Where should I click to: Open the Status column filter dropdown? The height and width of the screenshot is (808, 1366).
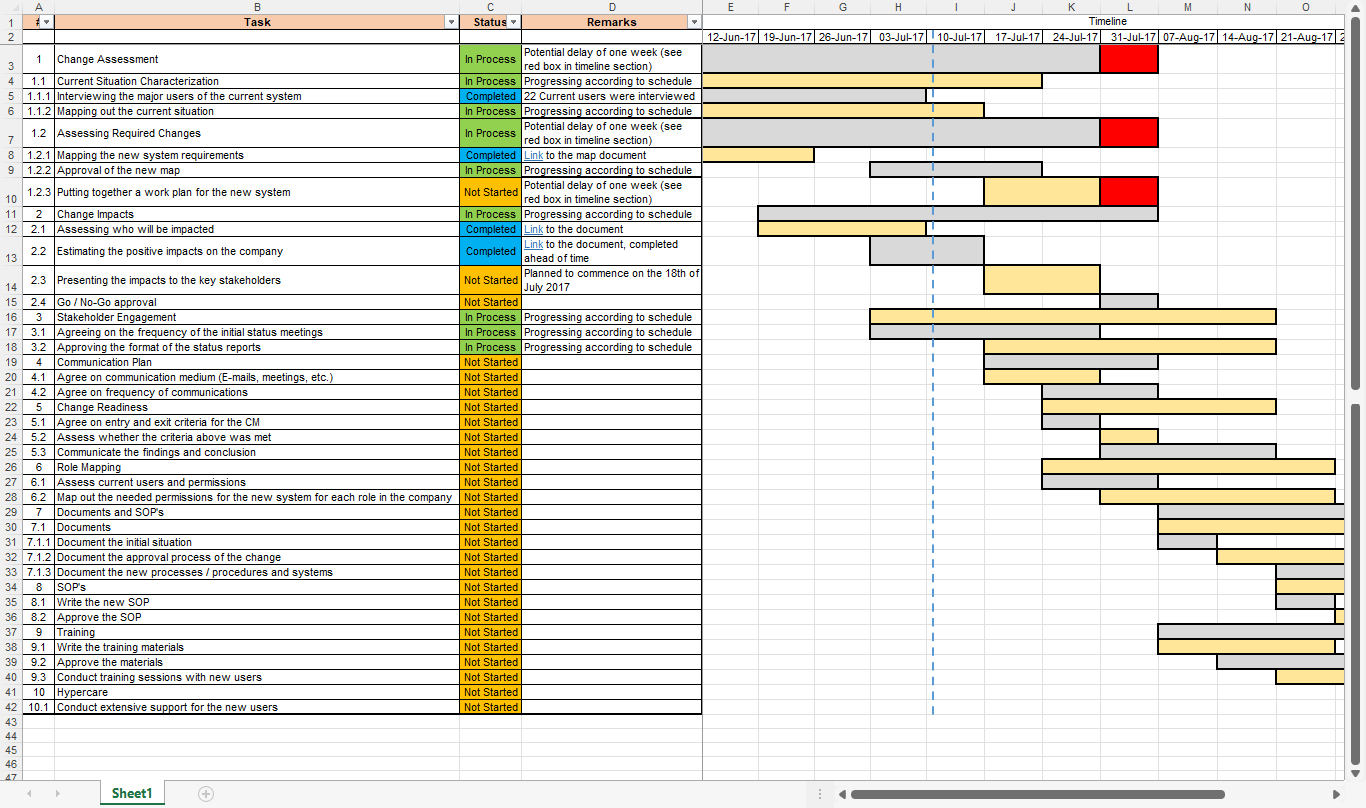(514, 22)
